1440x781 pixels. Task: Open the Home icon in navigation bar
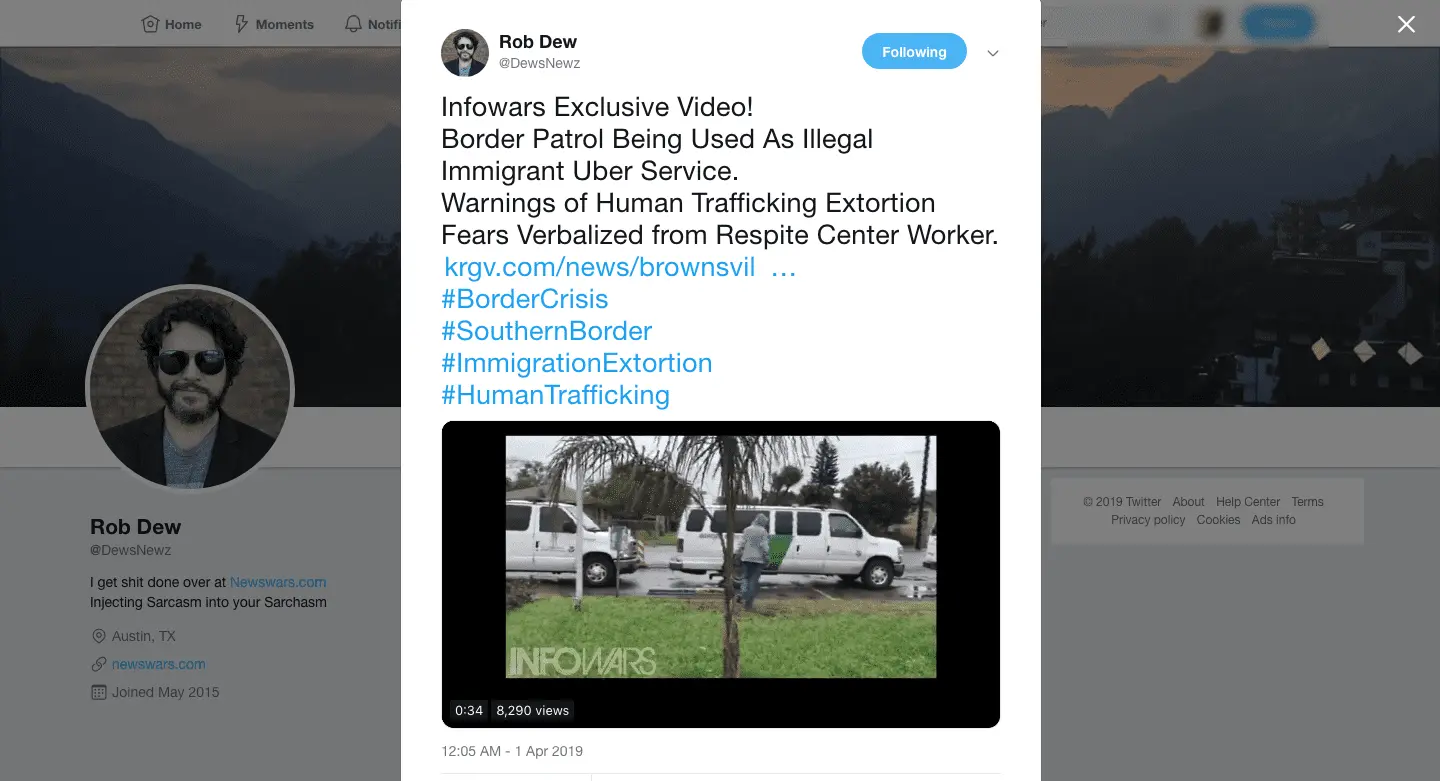(150, 24)
